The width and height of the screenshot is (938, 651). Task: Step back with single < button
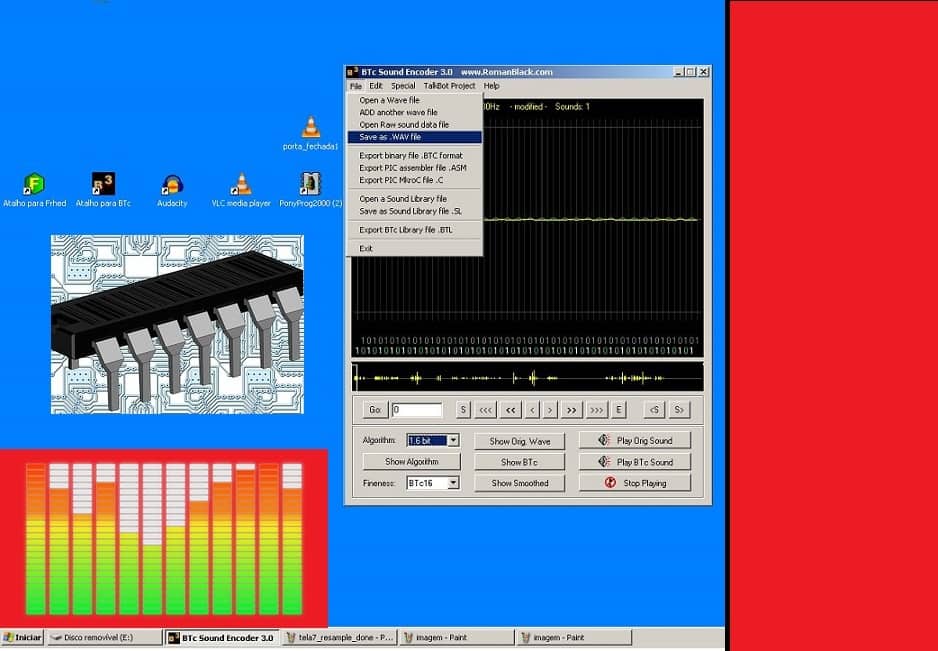click(x=532, y=410)
